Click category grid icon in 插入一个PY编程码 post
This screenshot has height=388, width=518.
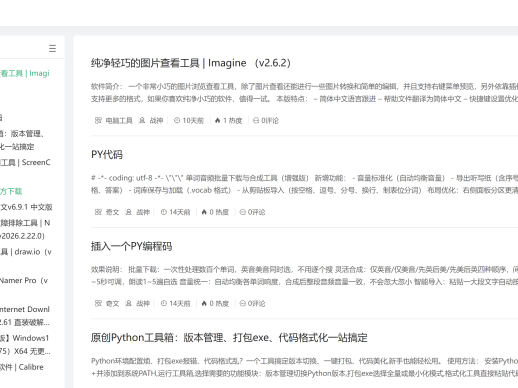click(98, 303)
